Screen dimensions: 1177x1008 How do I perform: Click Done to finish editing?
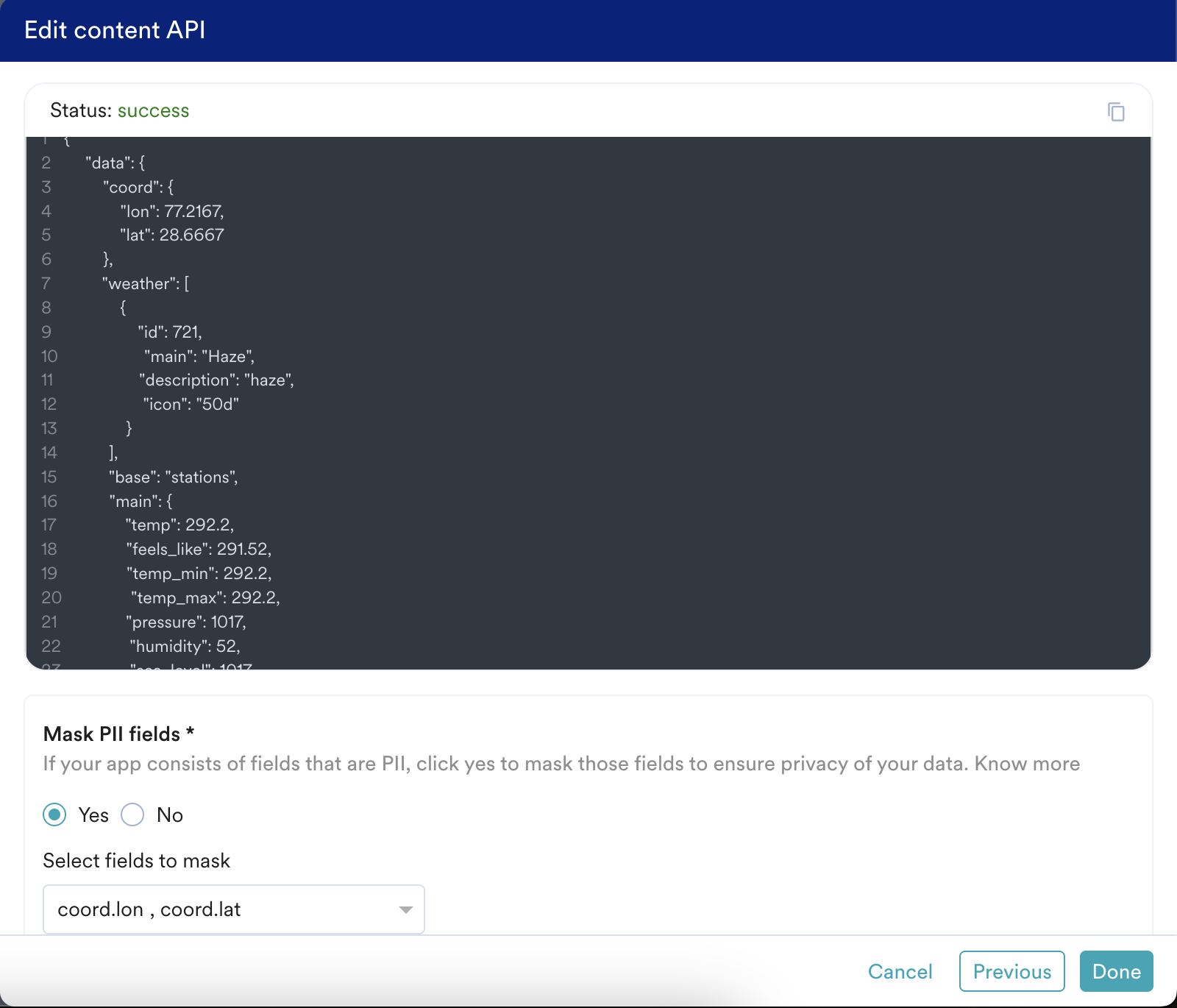tap(1116, 971)
